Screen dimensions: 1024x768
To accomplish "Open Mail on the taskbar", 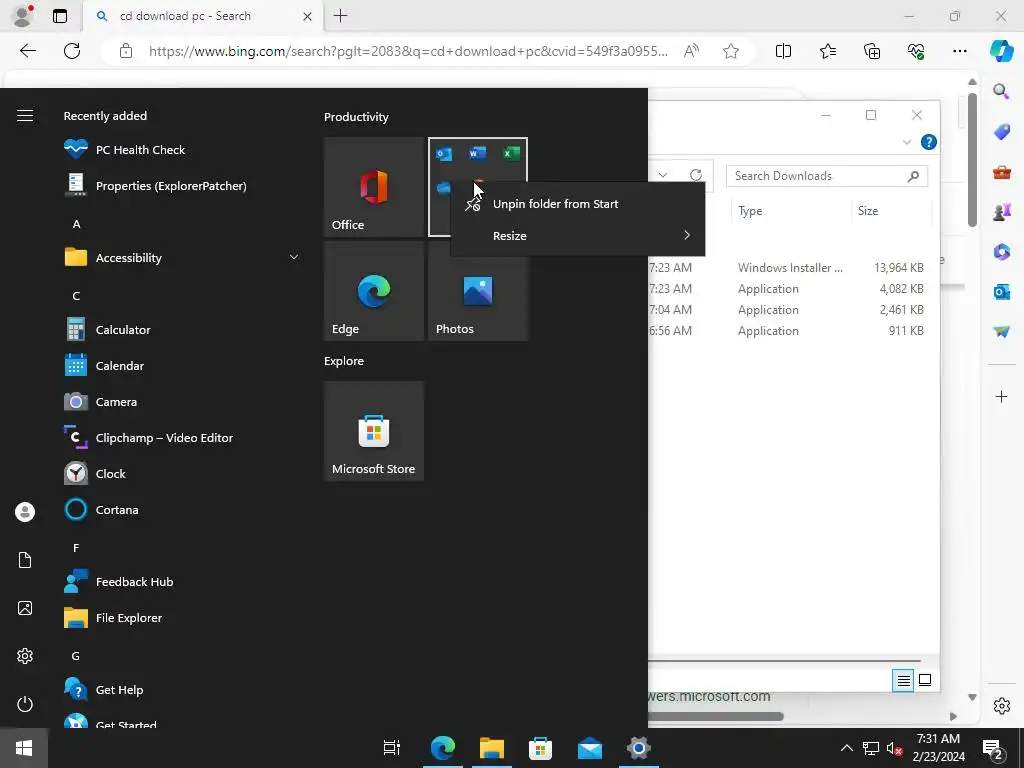I will tap(590, 748).
